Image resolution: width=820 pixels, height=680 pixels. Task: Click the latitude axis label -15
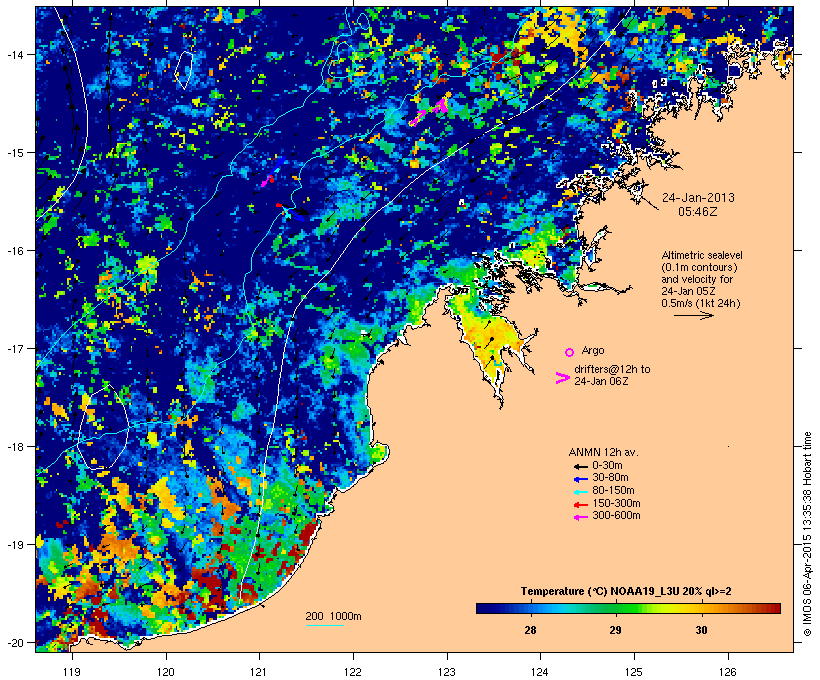click(13, 153)
